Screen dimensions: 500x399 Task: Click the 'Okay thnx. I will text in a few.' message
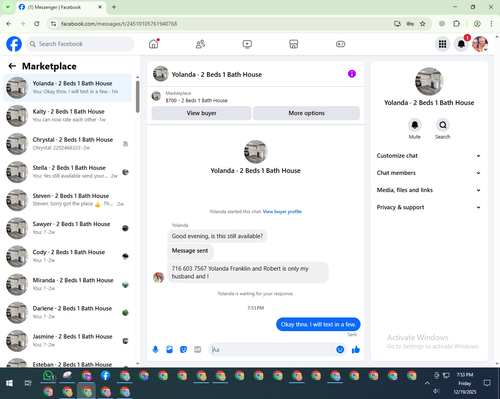318,324
